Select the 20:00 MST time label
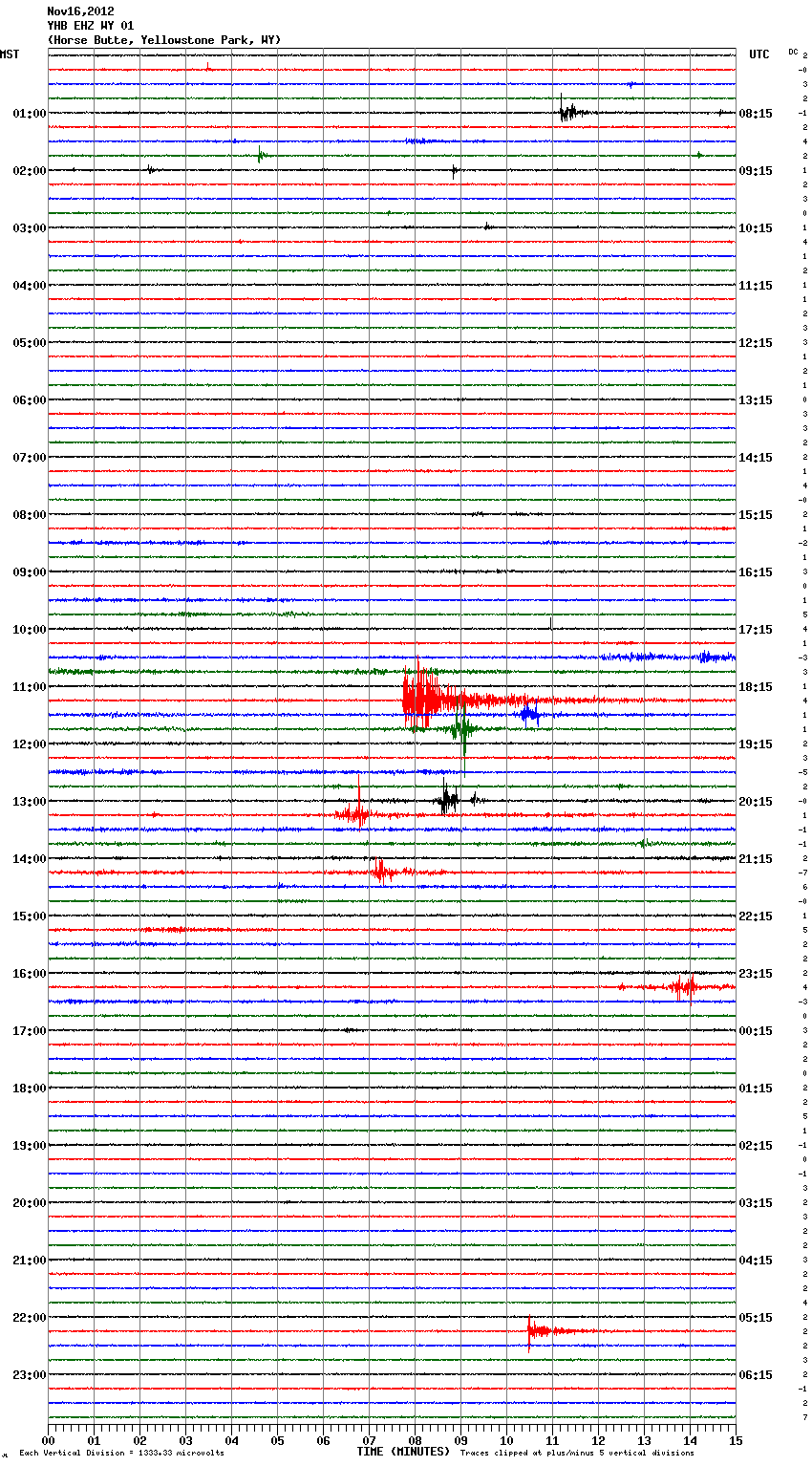812x1466 pixels. [x=30, y=1203]
